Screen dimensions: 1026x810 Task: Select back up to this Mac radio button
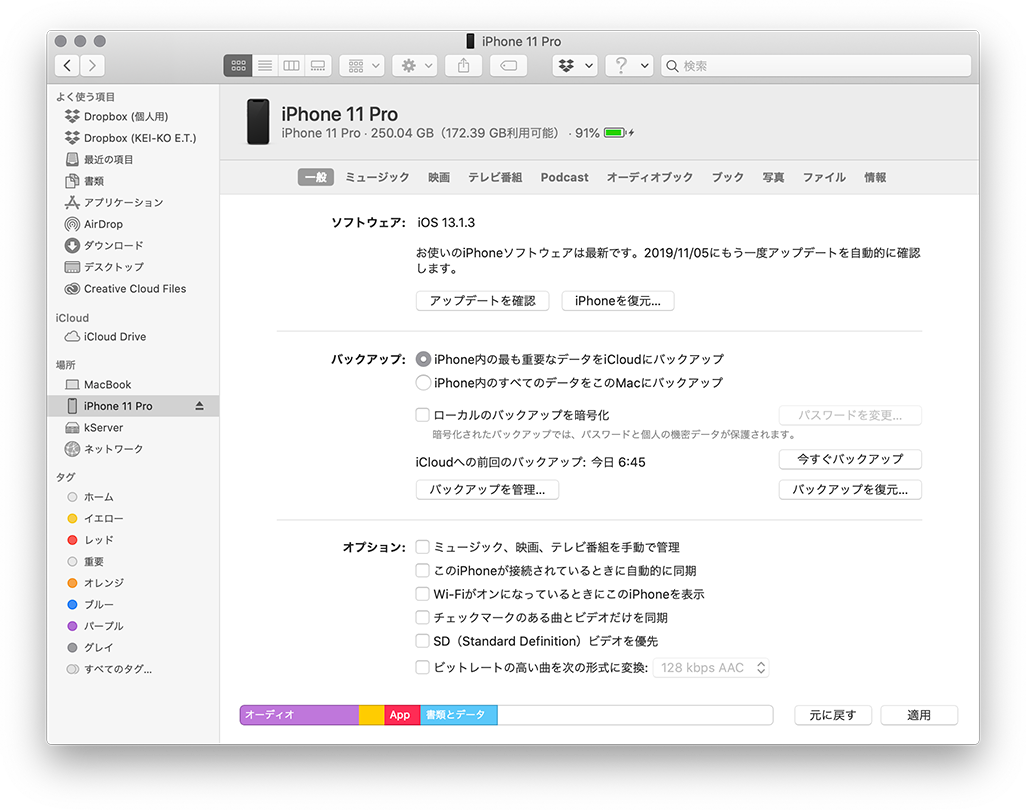(x=423, y=383)
